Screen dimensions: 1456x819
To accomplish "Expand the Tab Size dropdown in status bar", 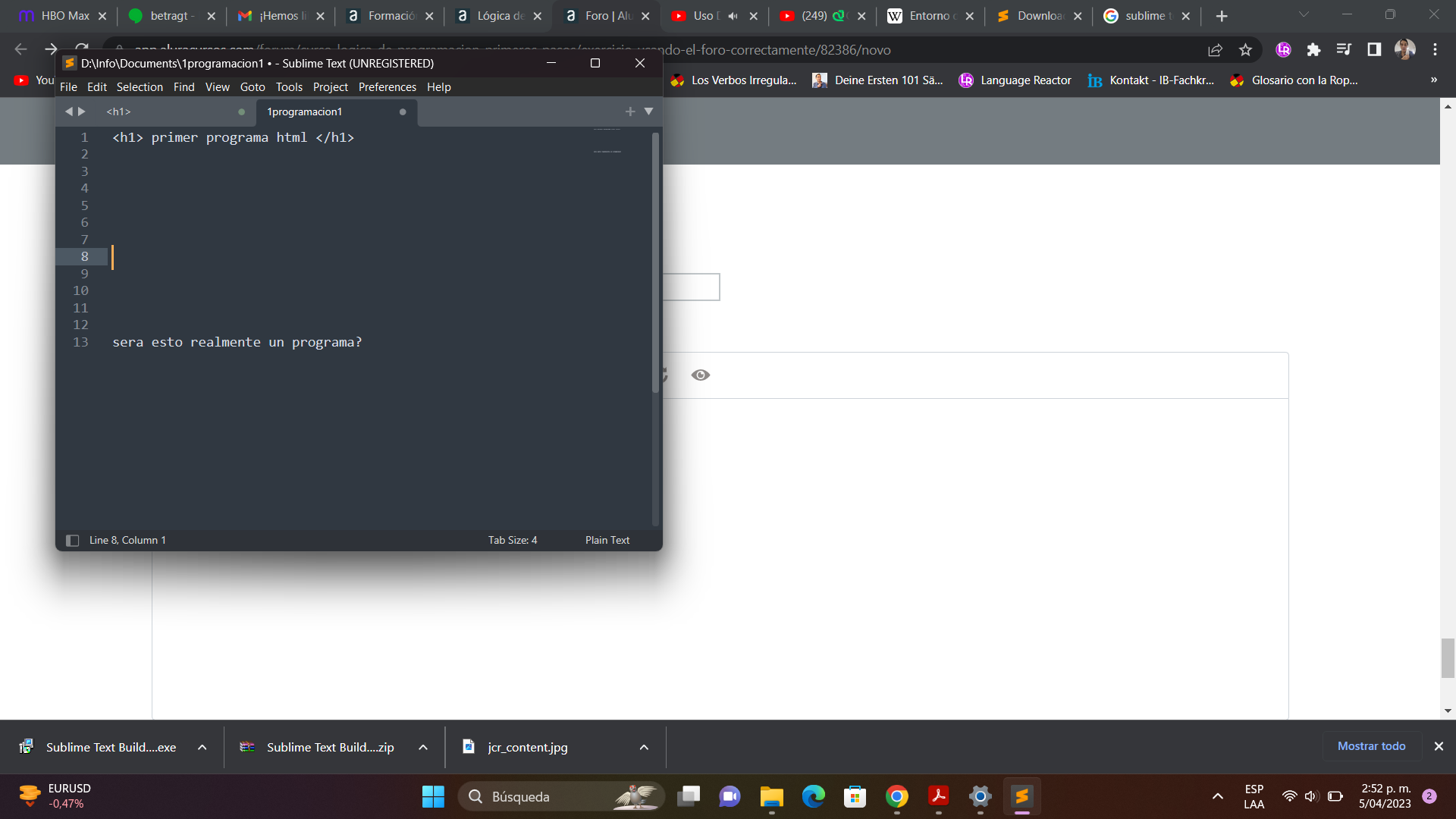I will [512, 540].
